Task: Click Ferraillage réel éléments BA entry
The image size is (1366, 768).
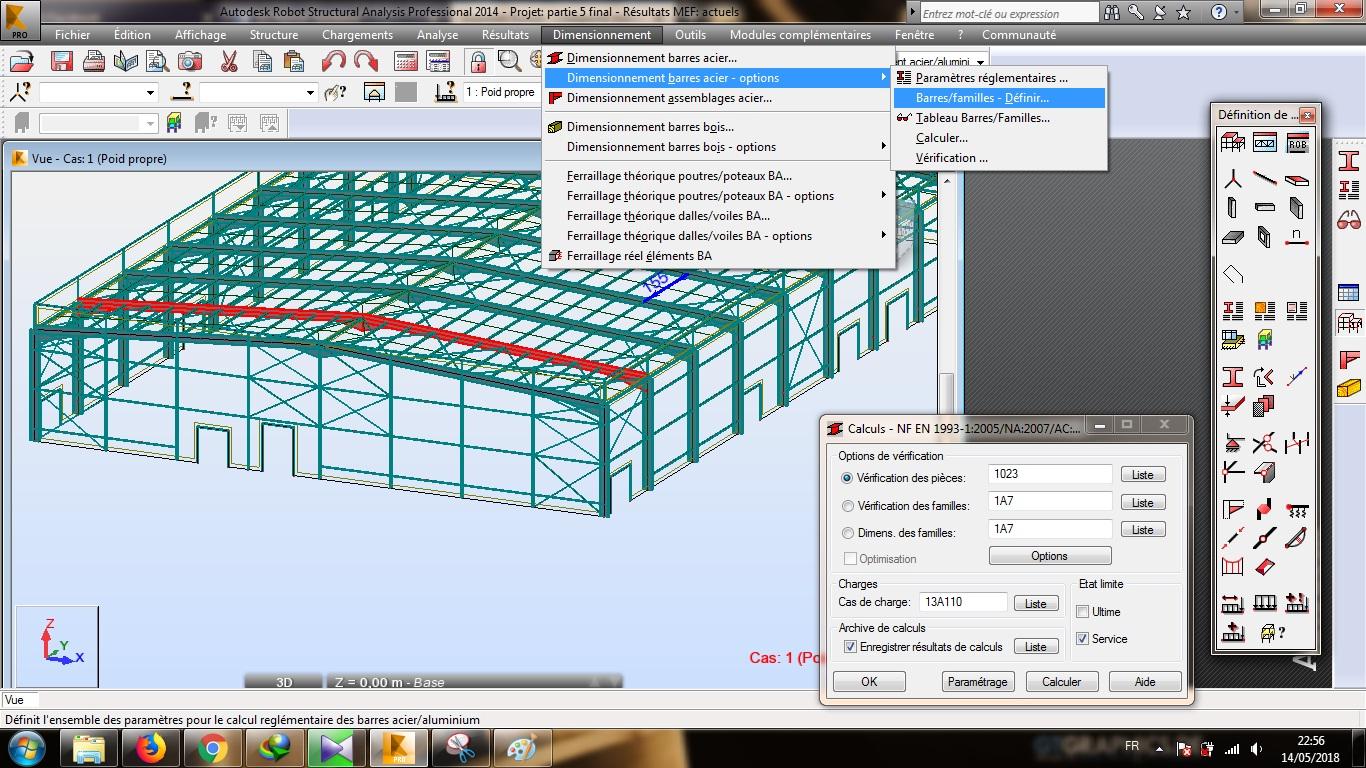Action: [x=718, y=256]
